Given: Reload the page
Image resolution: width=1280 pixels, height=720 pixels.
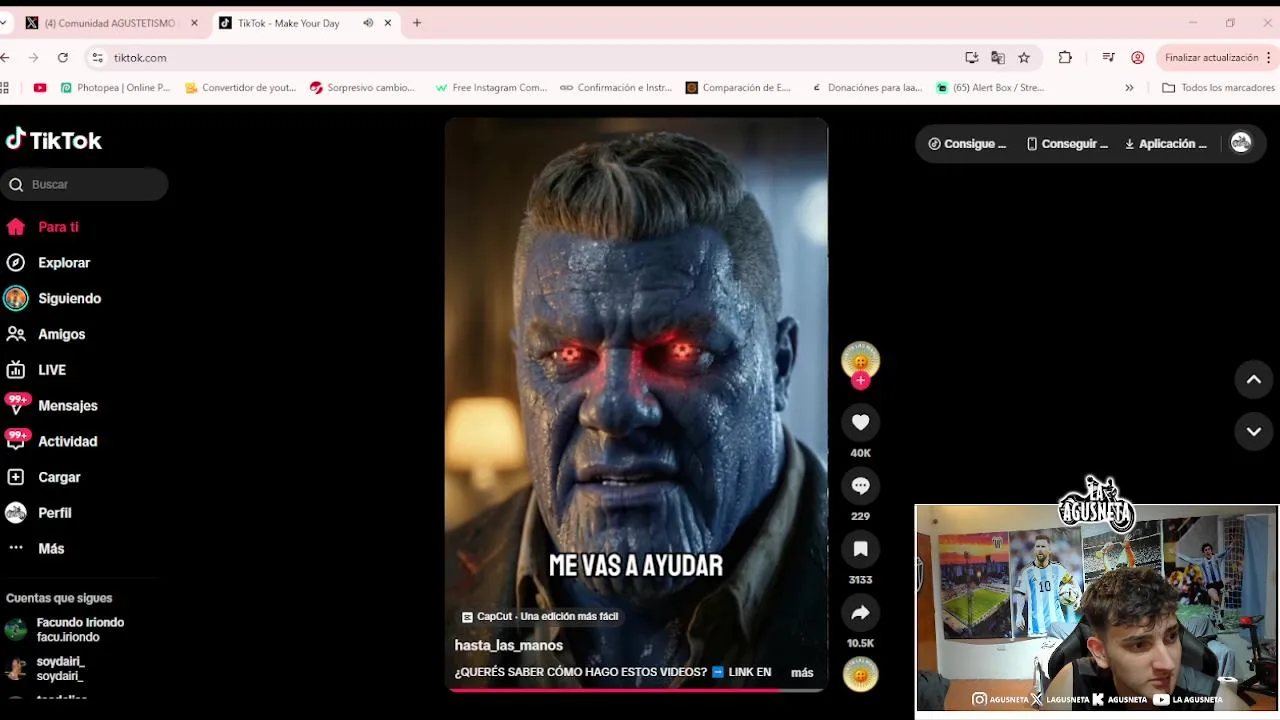Looking at the screenshot, I should pos(63,58).
